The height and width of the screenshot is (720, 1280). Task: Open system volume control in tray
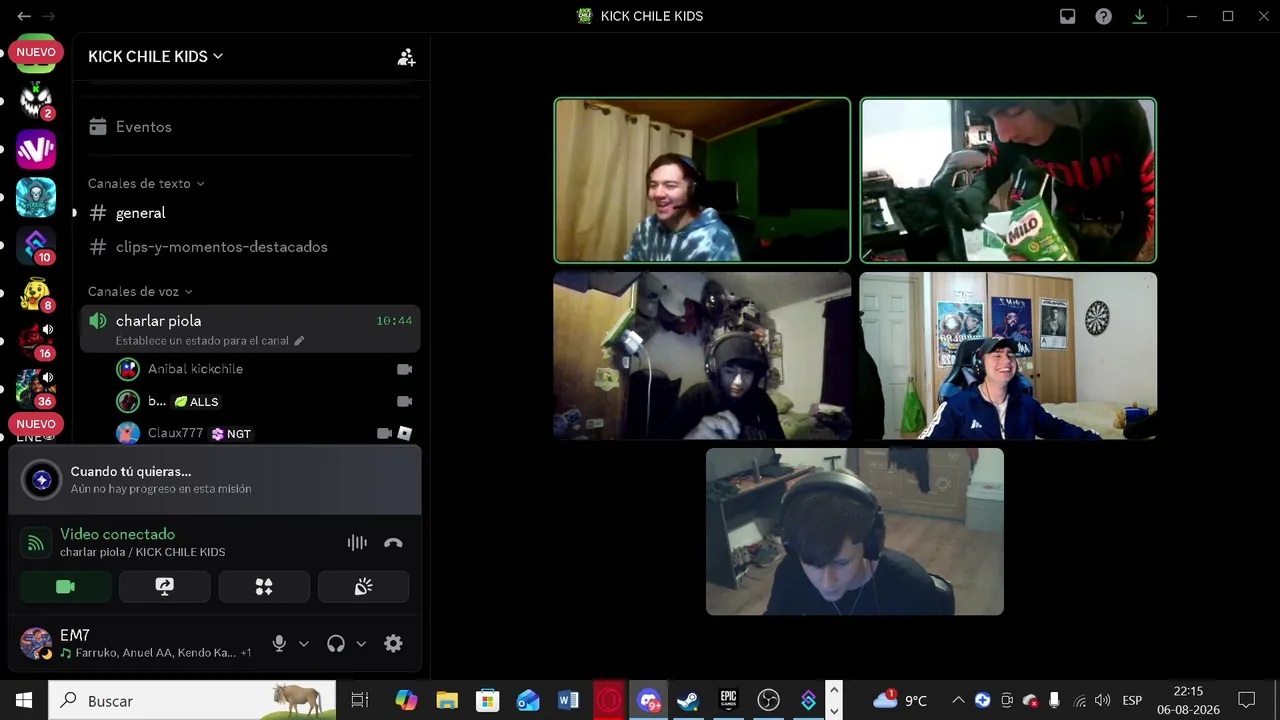coord(1103,700)
